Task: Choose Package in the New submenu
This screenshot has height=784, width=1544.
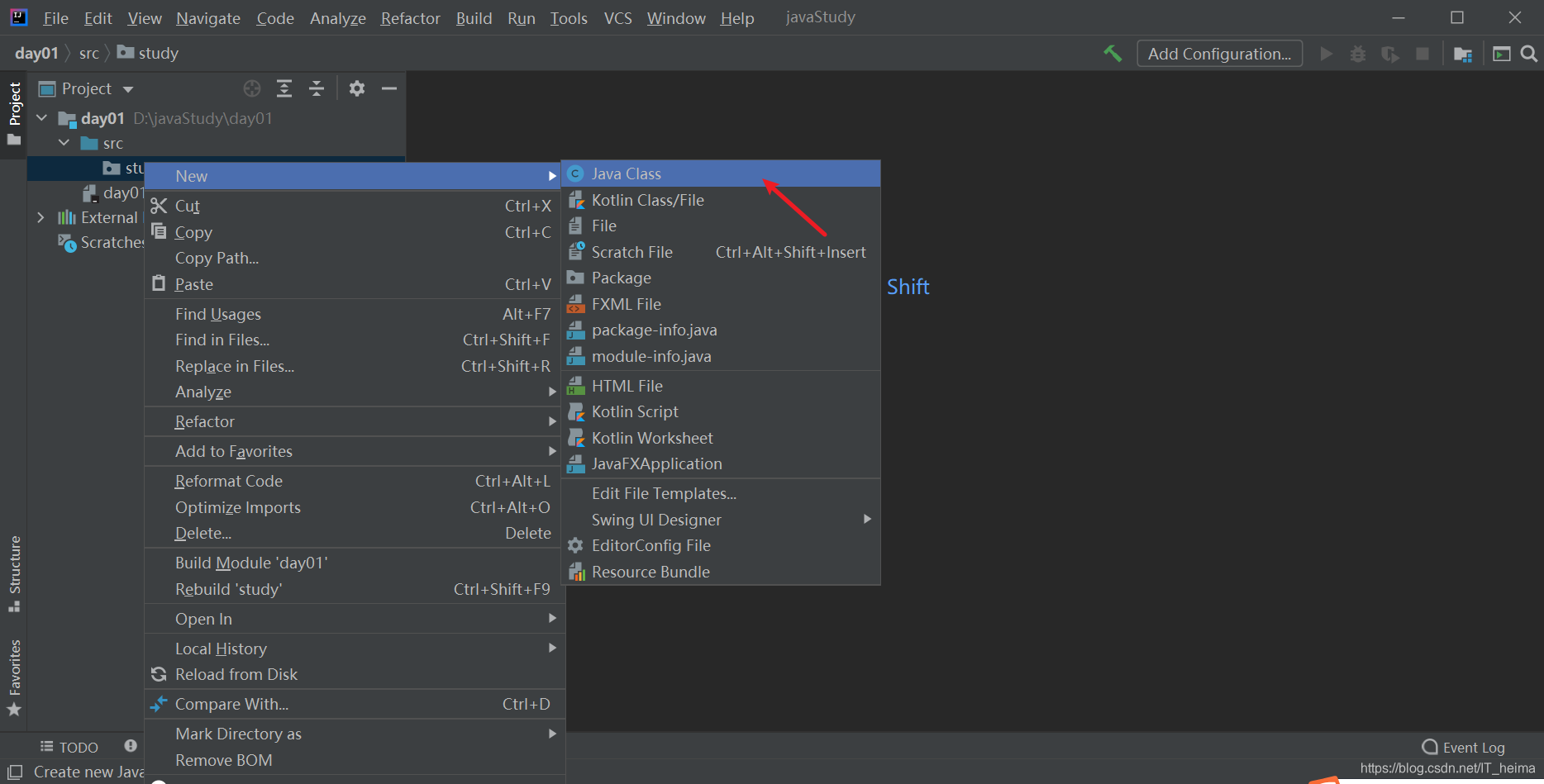Action: 721,278
